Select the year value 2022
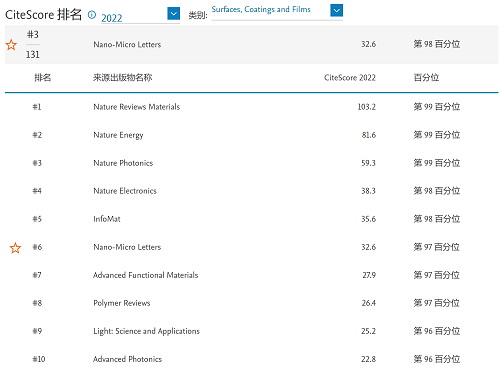Viewport: 500px width, 375px height. coord(112,18)
